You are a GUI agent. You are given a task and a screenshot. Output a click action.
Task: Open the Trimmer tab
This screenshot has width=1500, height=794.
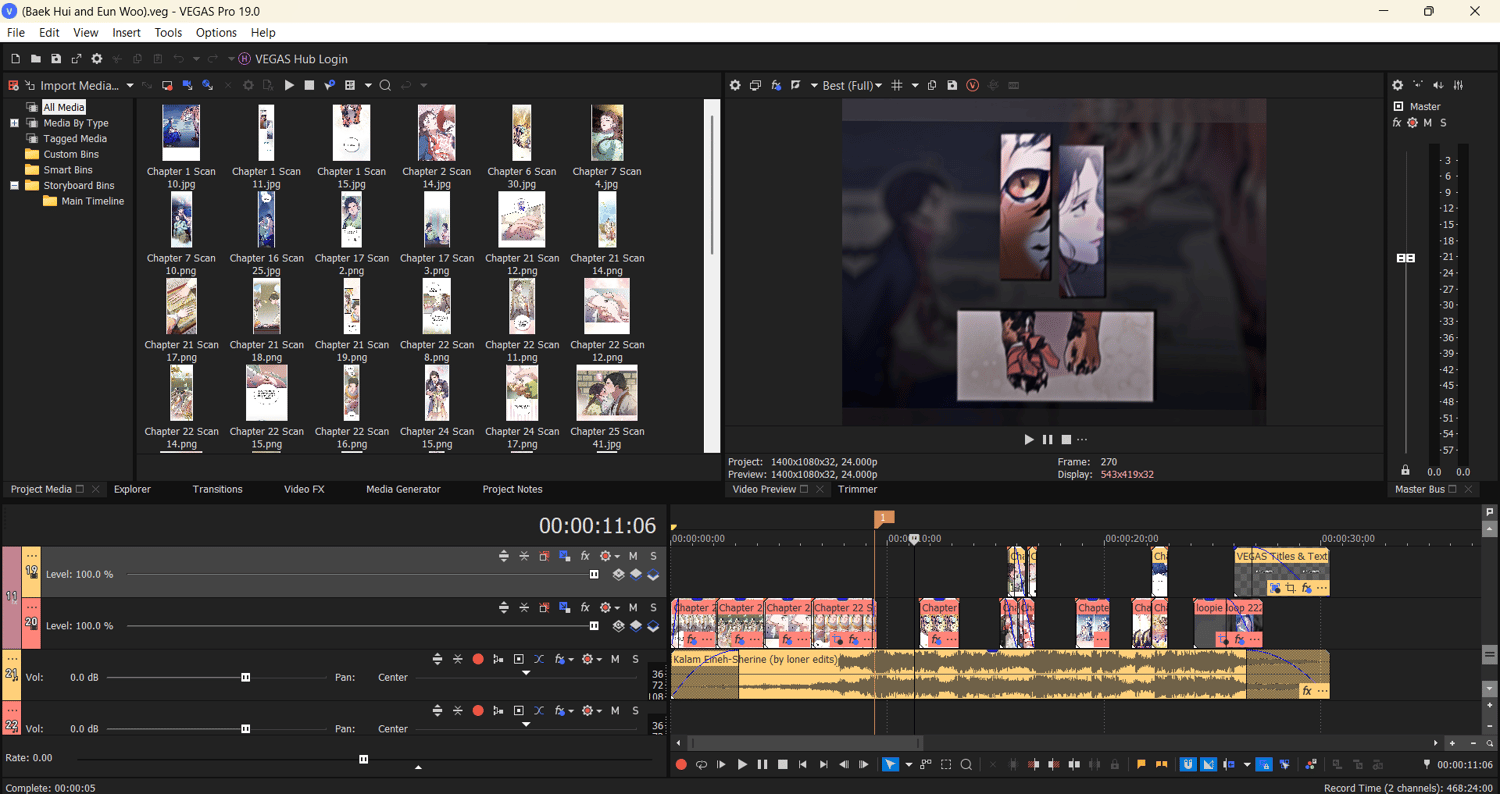click(858, 489)
